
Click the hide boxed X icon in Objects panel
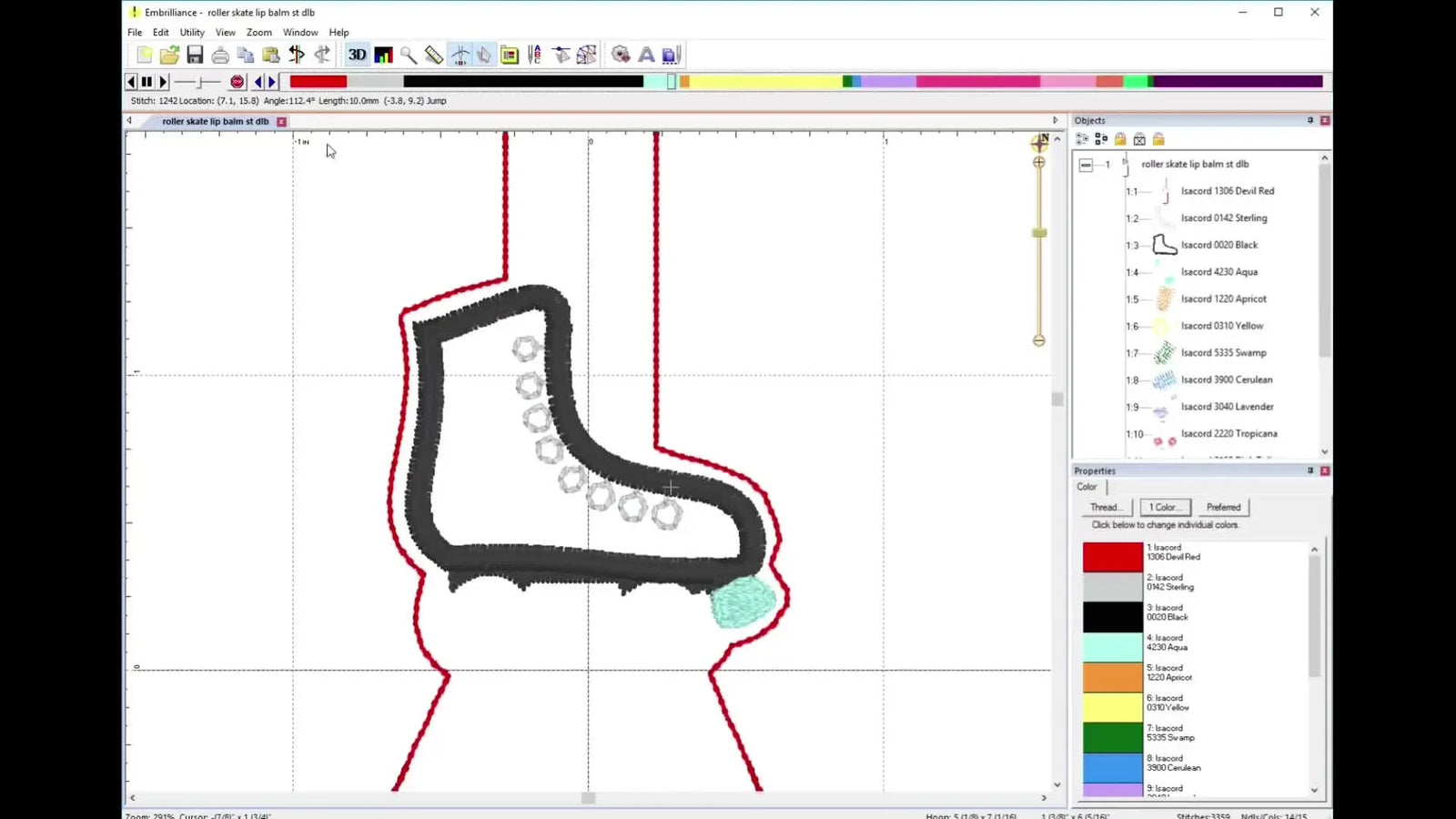(1139, 139)
